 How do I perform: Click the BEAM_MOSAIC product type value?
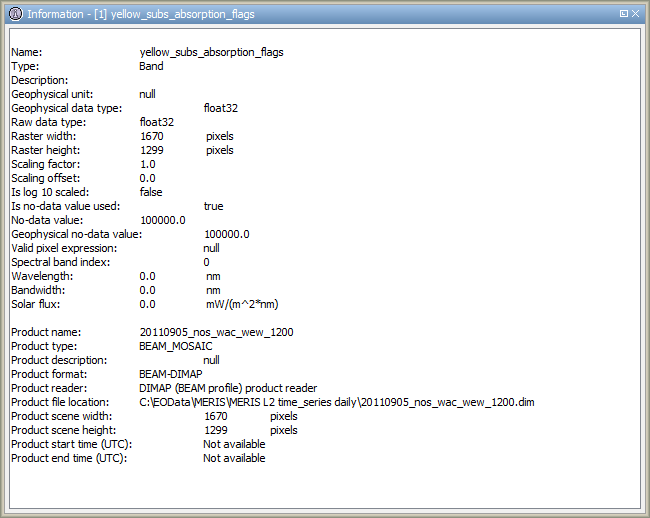click(175, 346)
